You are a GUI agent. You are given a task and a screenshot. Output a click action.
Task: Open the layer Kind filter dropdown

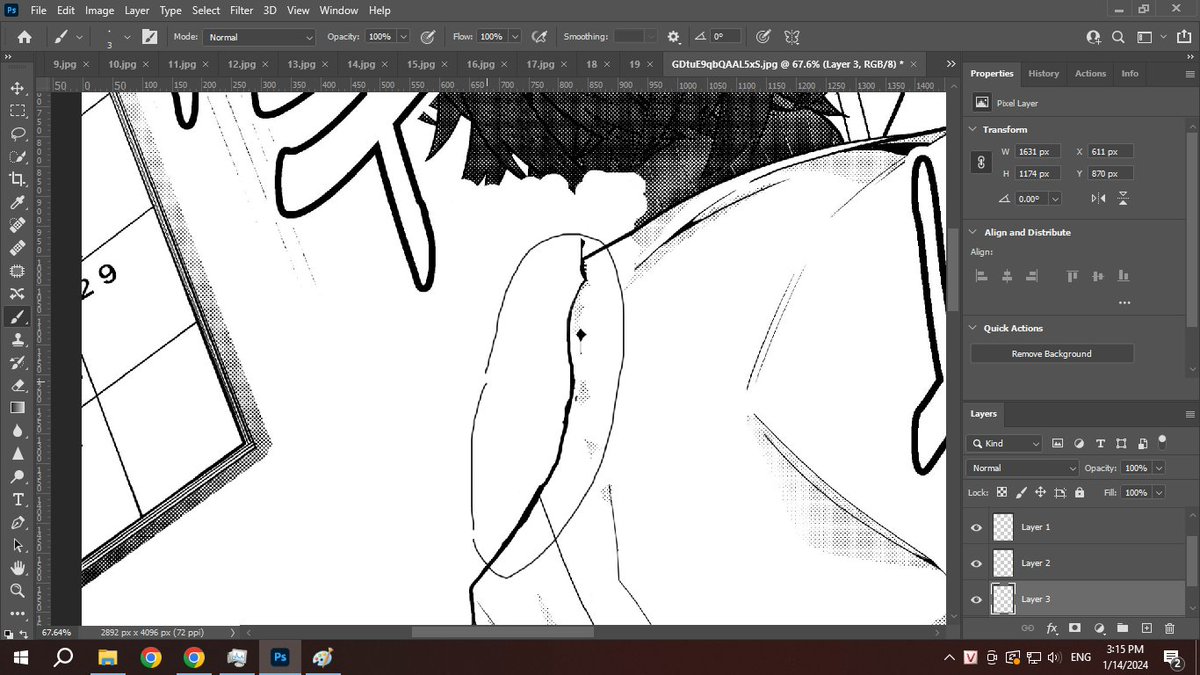click(x=1006, y=443)
